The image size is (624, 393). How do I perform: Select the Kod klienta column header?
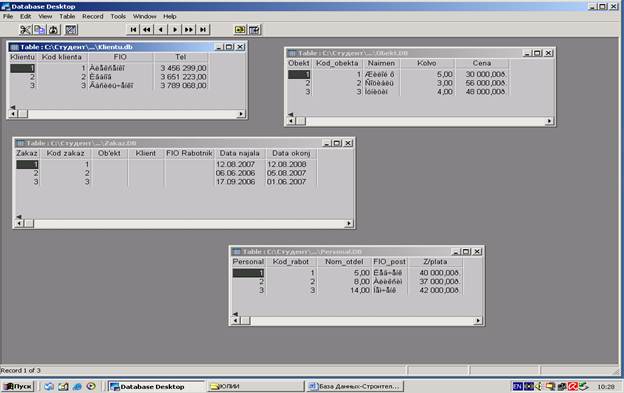coord(62,57)
